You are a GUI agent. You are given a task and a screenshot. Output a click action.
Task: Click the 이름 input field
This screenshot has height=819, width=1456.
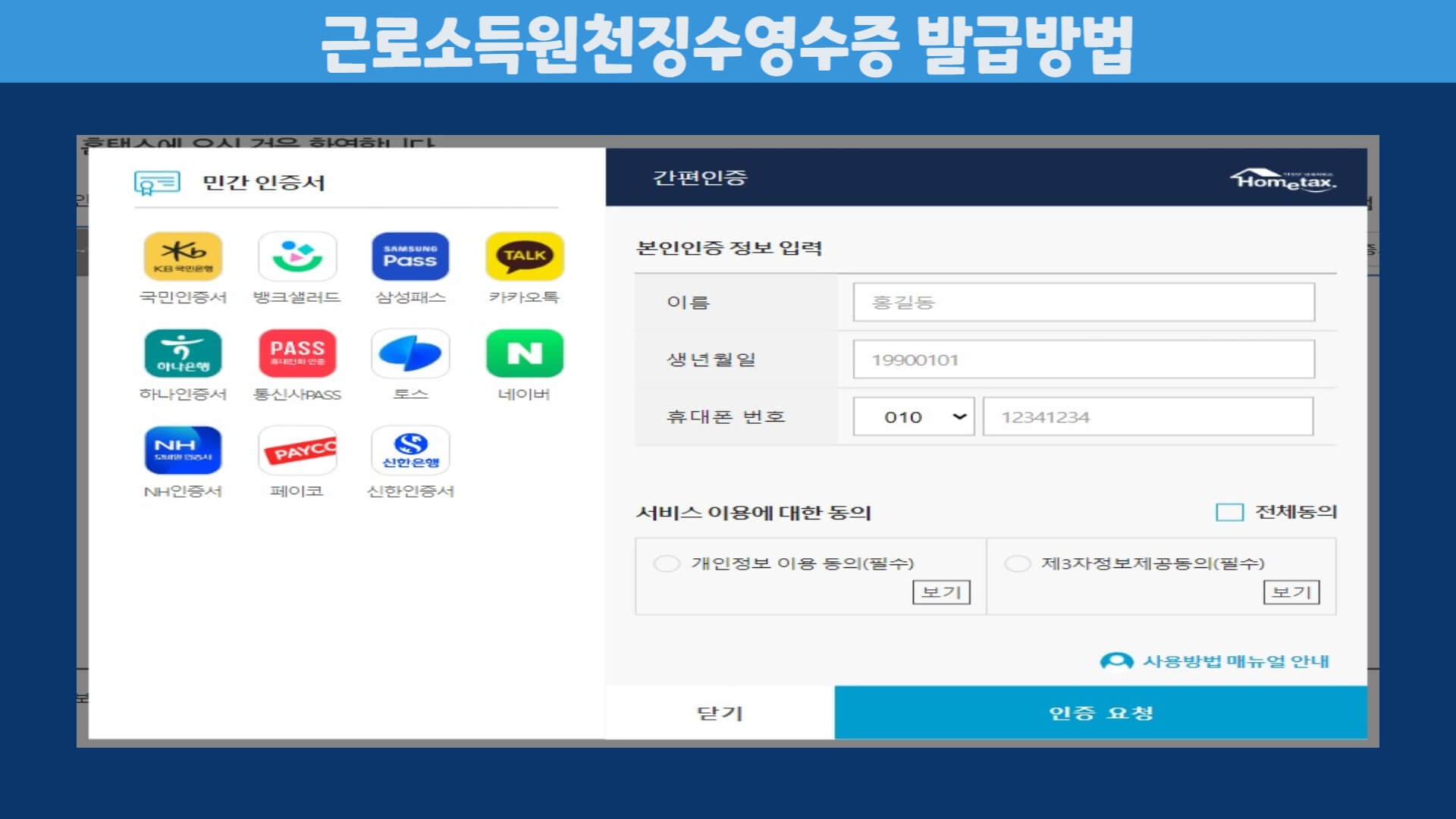pos(1083,303)
